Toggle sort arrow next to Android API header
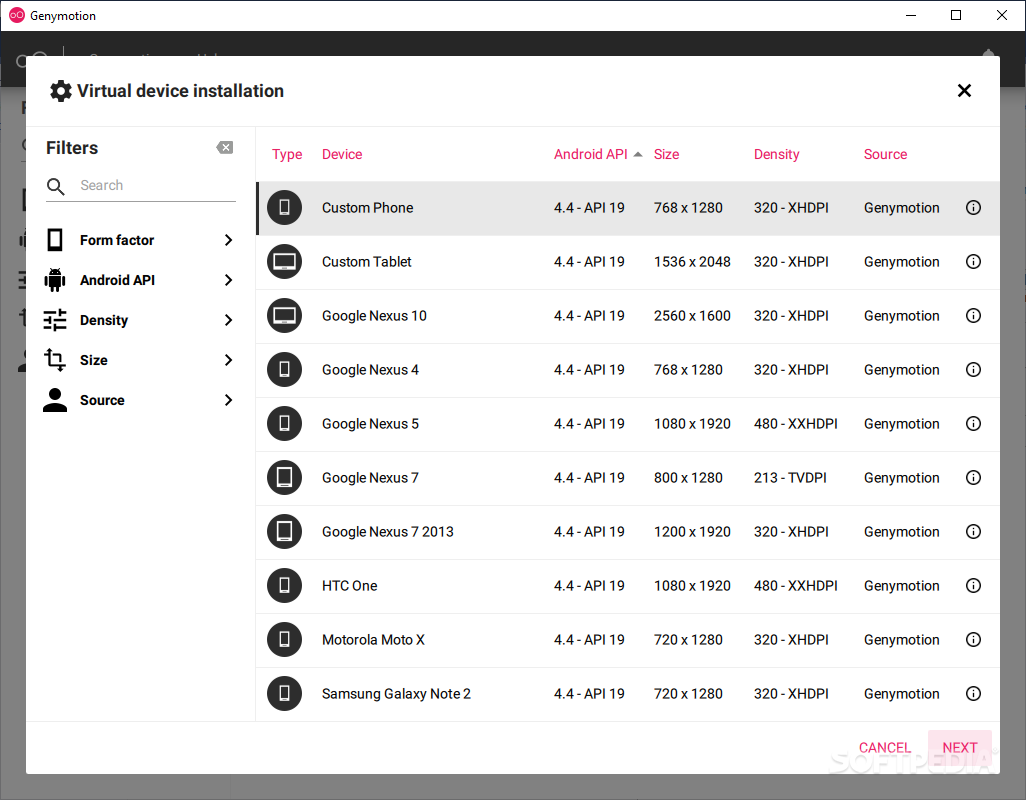1026x800 pixels. click(x=638, y=154)
